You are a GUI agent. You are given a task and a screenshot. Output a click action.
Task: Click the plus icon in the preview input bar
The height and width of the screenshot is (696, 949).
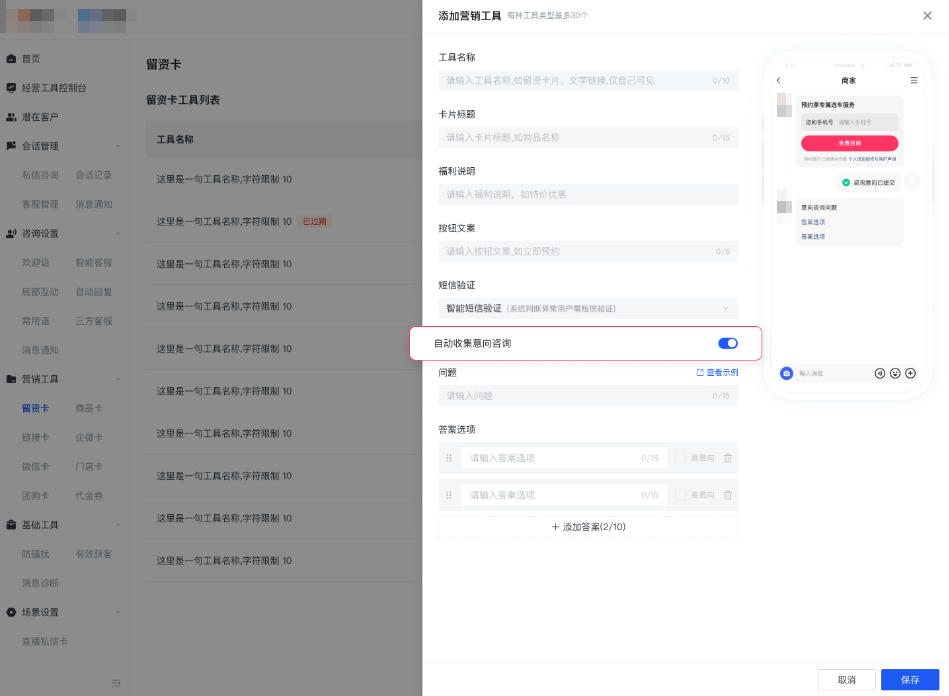click(910, 373)
